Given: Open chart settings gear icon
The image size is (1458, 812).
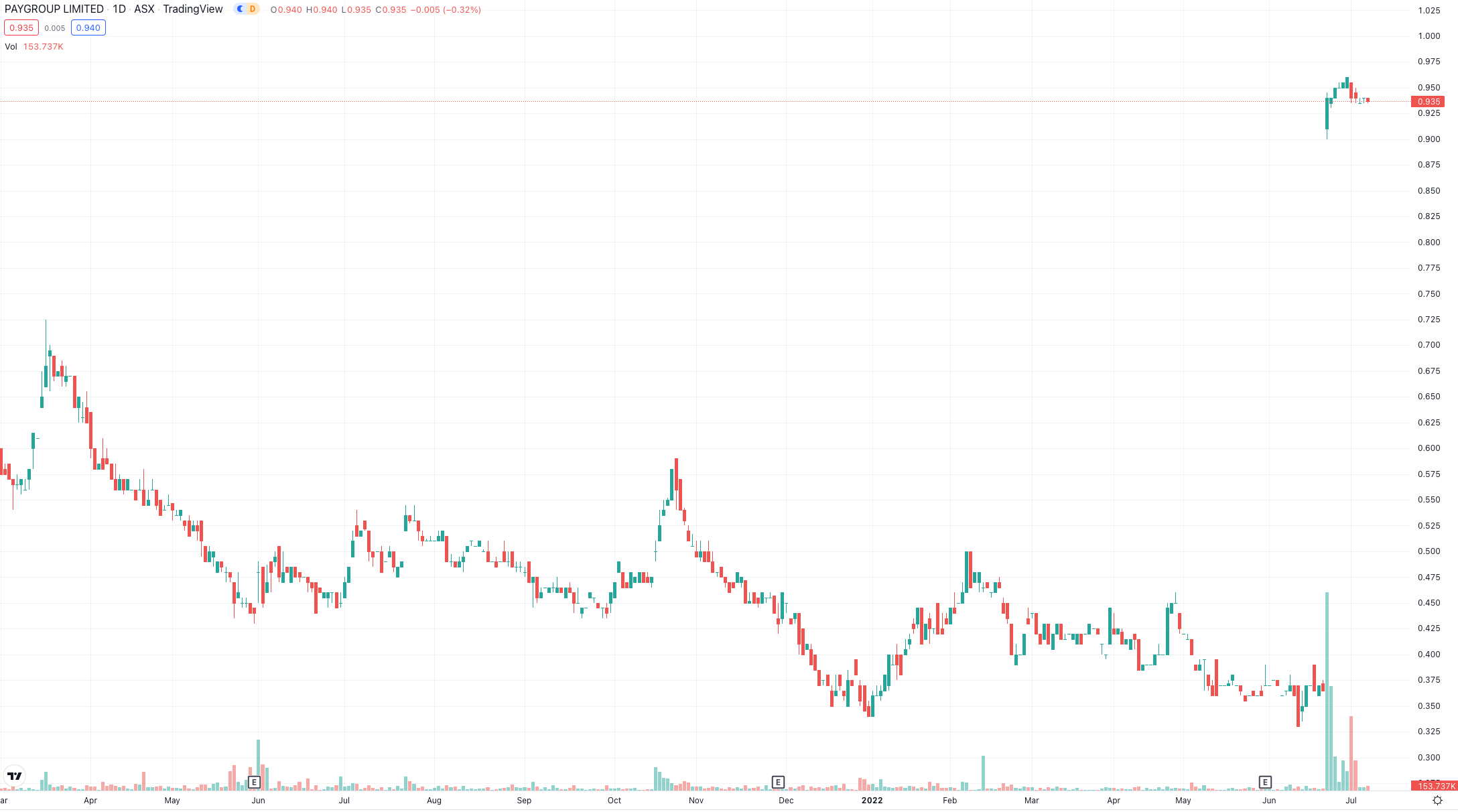Looking at the screenshot, I should 1437,801.
